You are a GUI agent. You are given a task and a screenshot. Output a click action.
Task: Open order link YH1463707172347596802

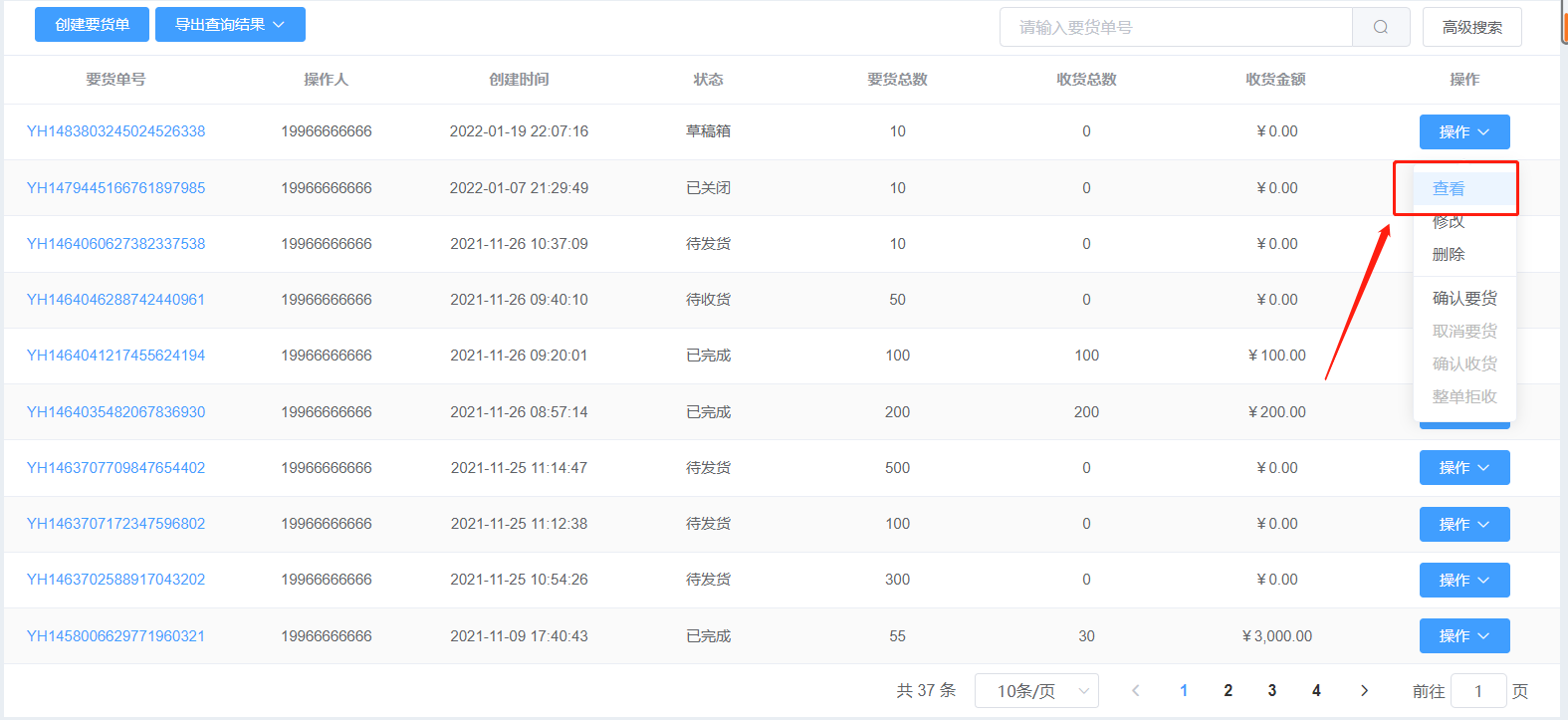click(x=115, y=524)
